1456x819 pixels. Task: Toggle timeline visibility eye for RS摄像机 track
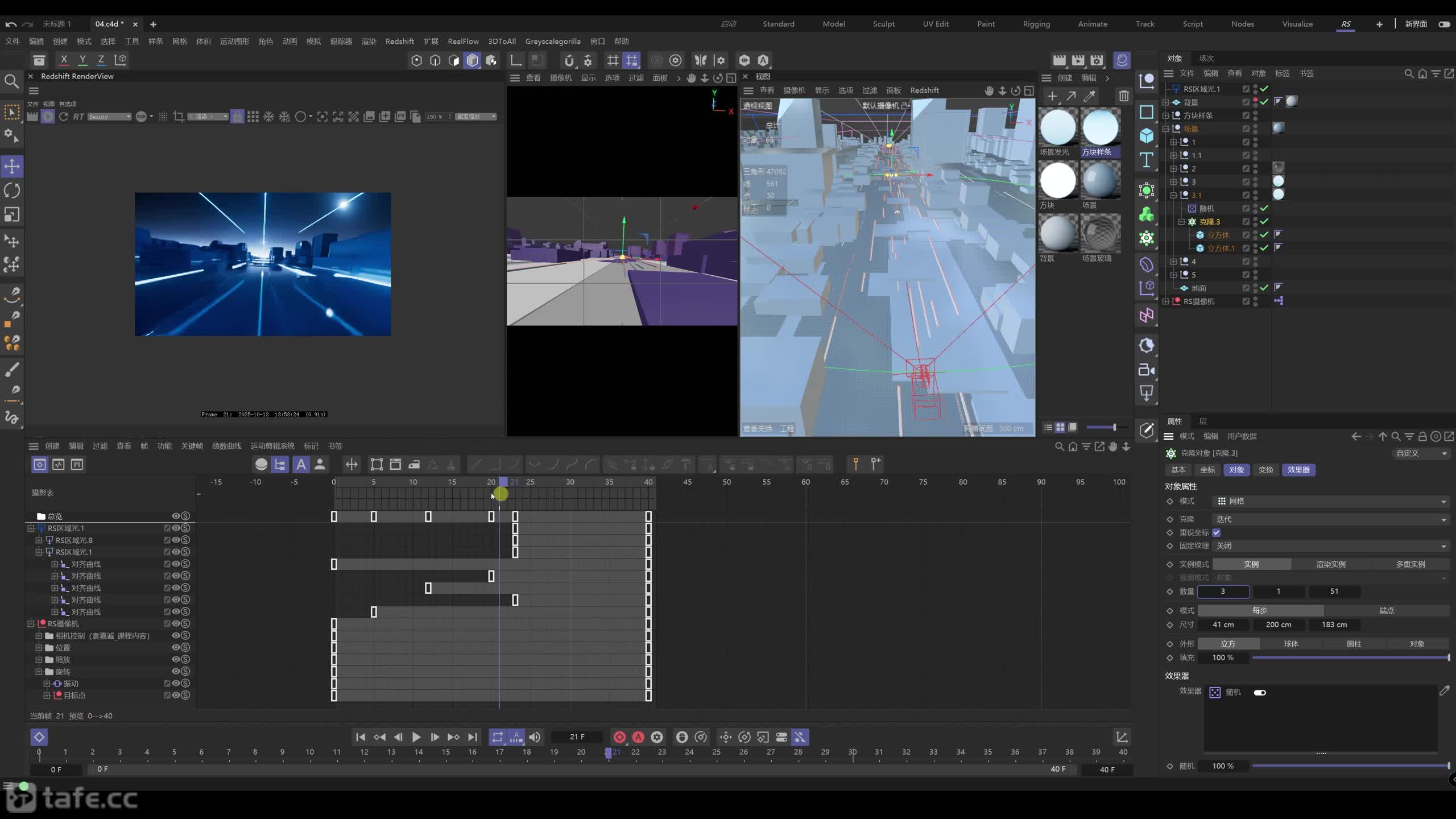point(176,623)
